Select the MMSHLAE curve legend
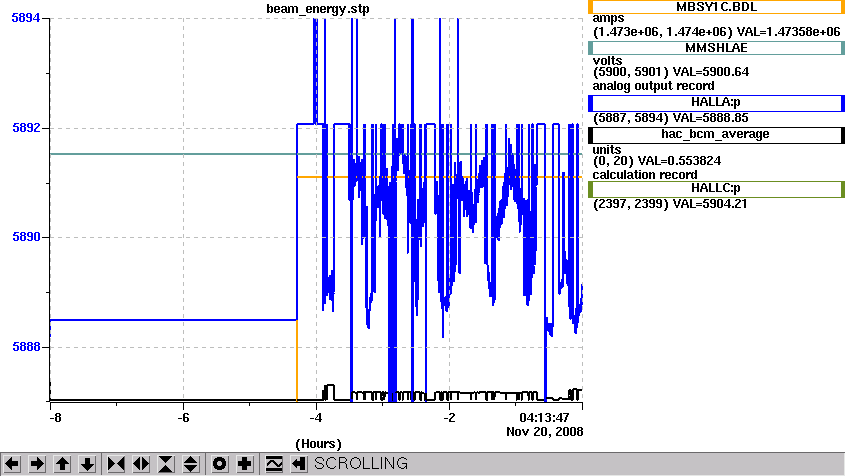This screenshot has width=845, height=476. [716, 48]
